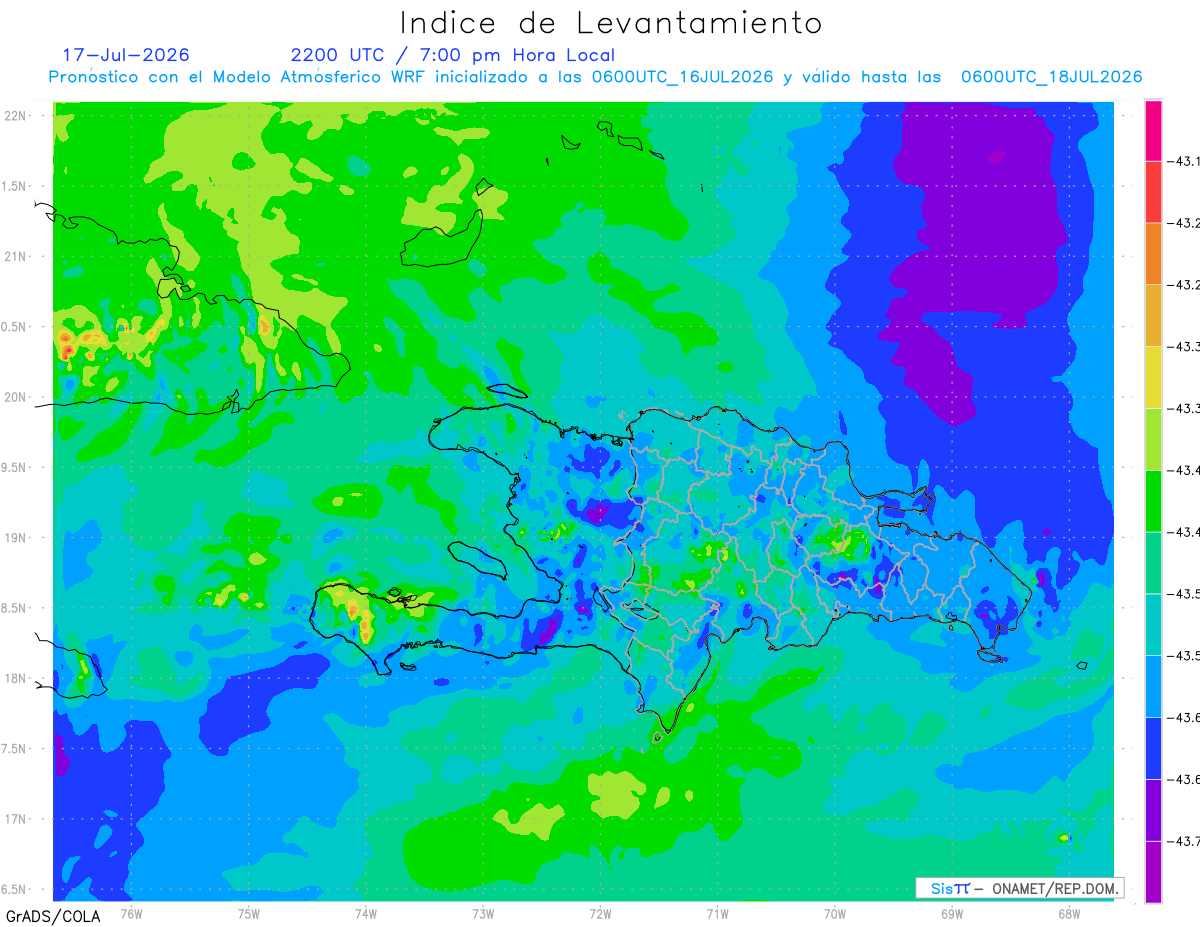Screen dimensions: 1200x927
Task: Select the 75W longitude label
Action: coord(249,914)
